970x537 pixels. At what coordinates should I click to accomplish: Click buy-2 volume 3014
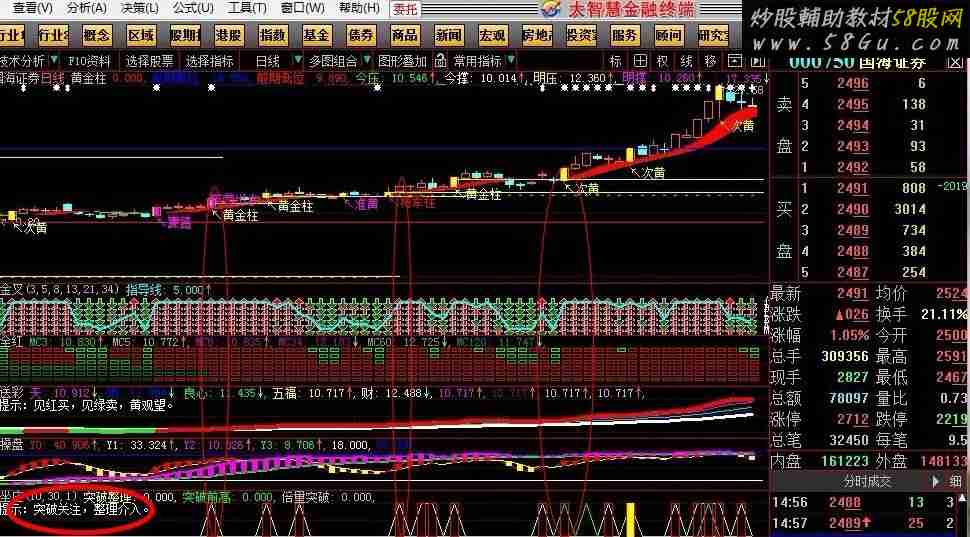coord(910,209)
